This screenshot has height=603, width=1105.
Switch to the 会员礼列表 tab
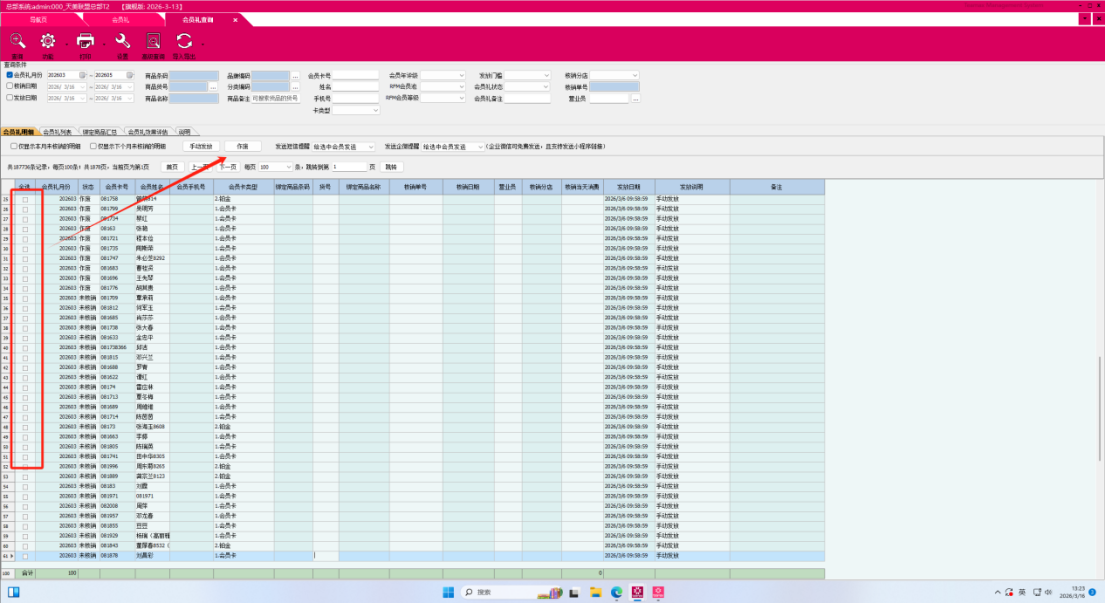(x=57, y=132)
